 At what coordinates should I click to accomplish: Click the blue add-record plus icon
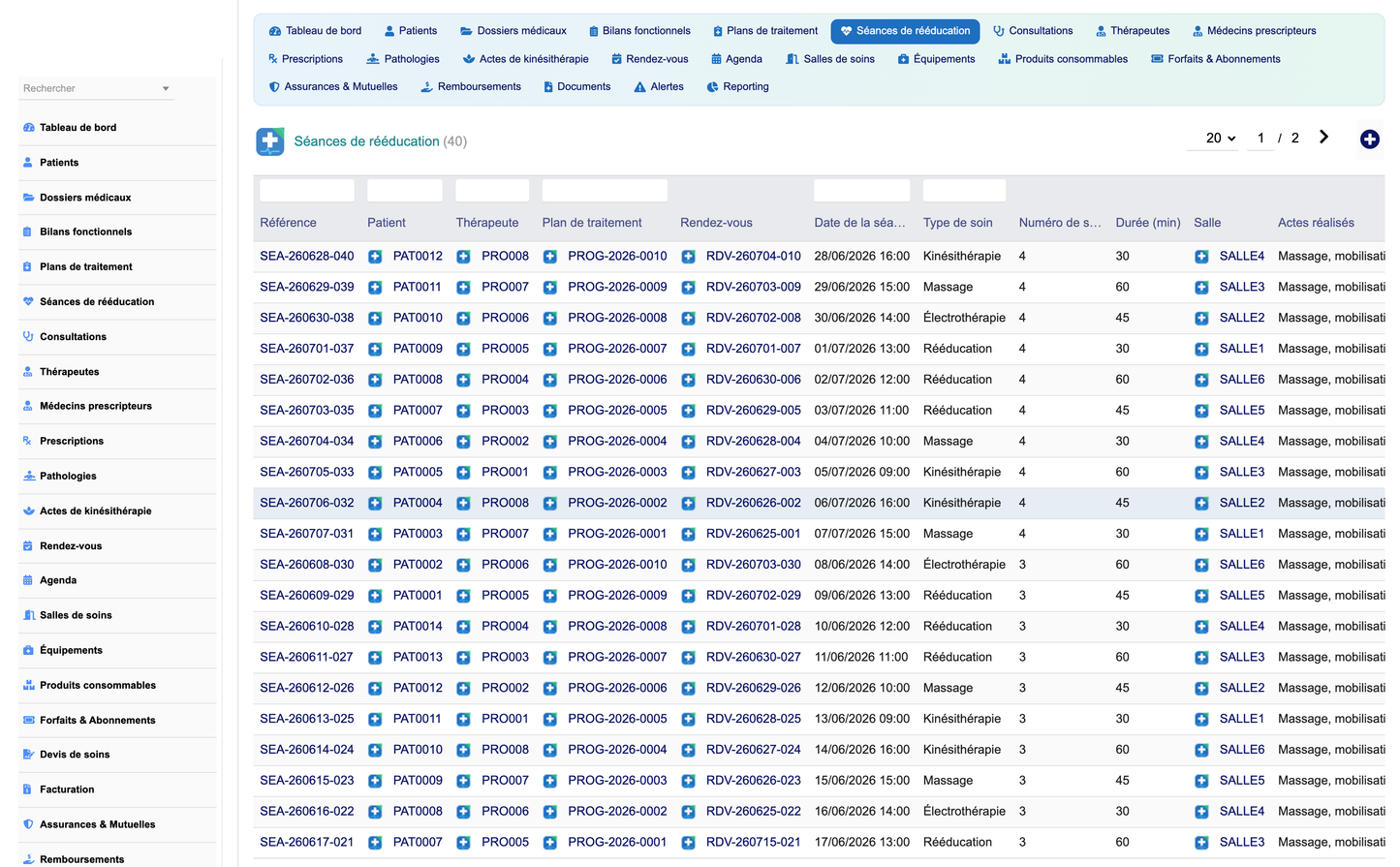1369,139
